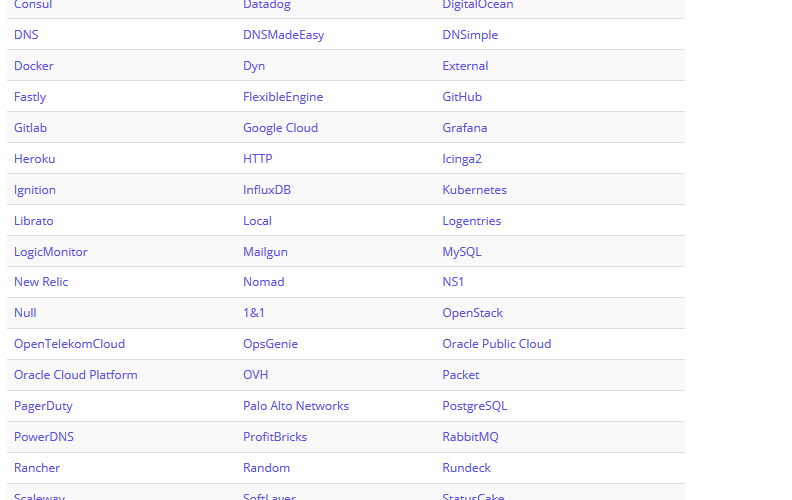The image size is (792, 500).
Task: Open the GitHub provider page
Action: pos(462,96)
